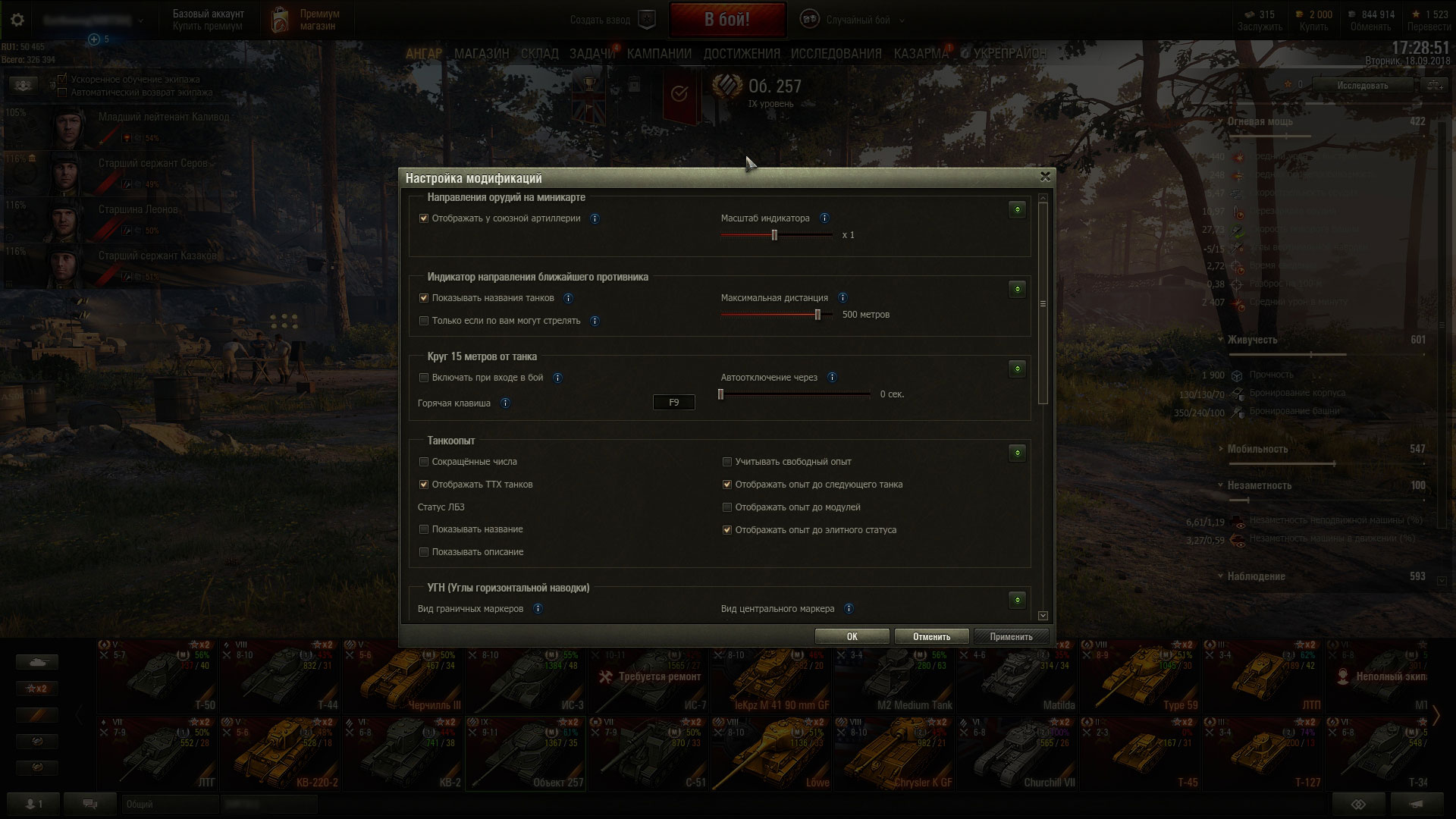Toggle green button of Танкоопыт section
This screenshot has width=1456, height=819.
[1017, 453]
